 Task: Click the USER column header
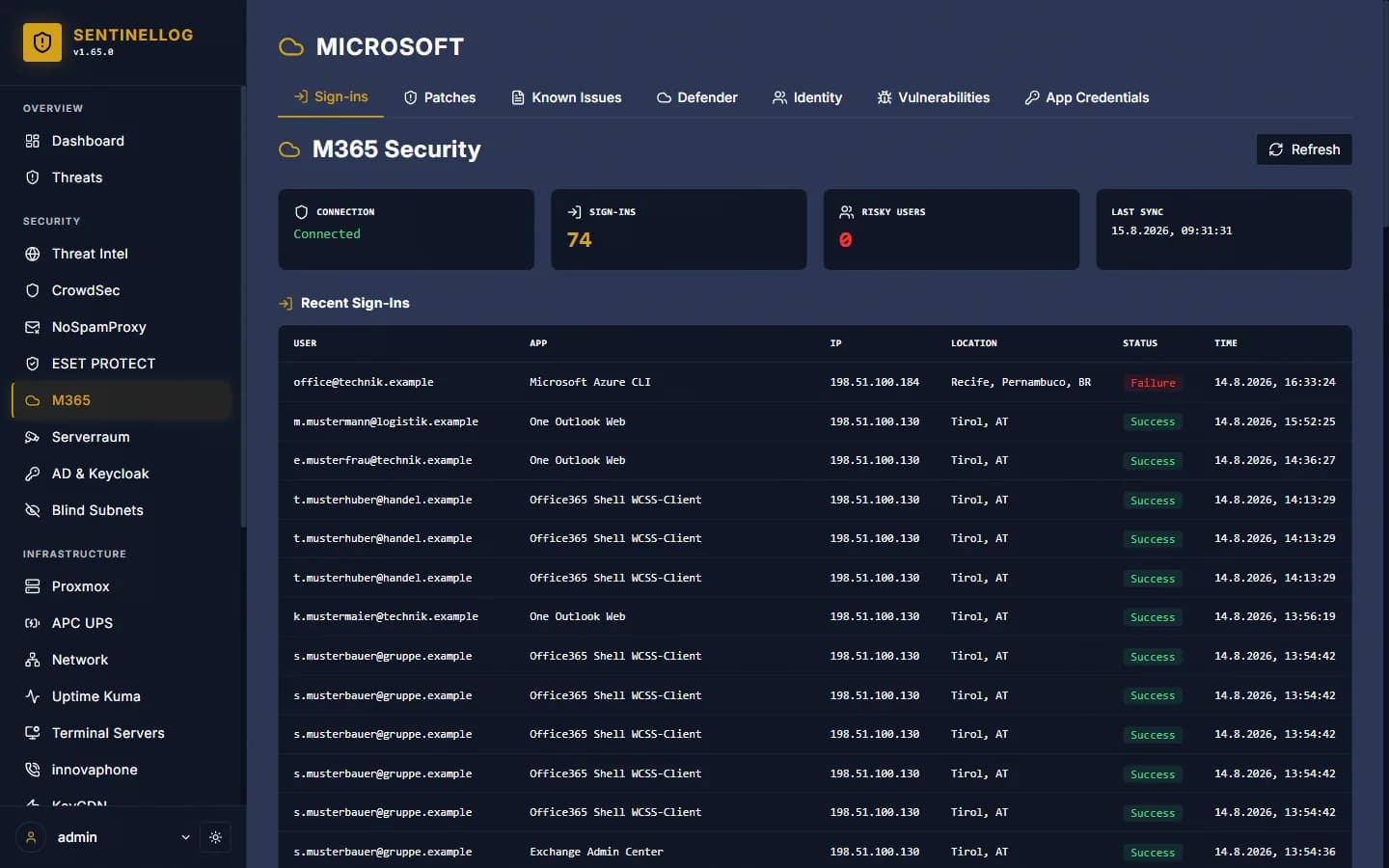pyautogui.click(x=305, y=343)
